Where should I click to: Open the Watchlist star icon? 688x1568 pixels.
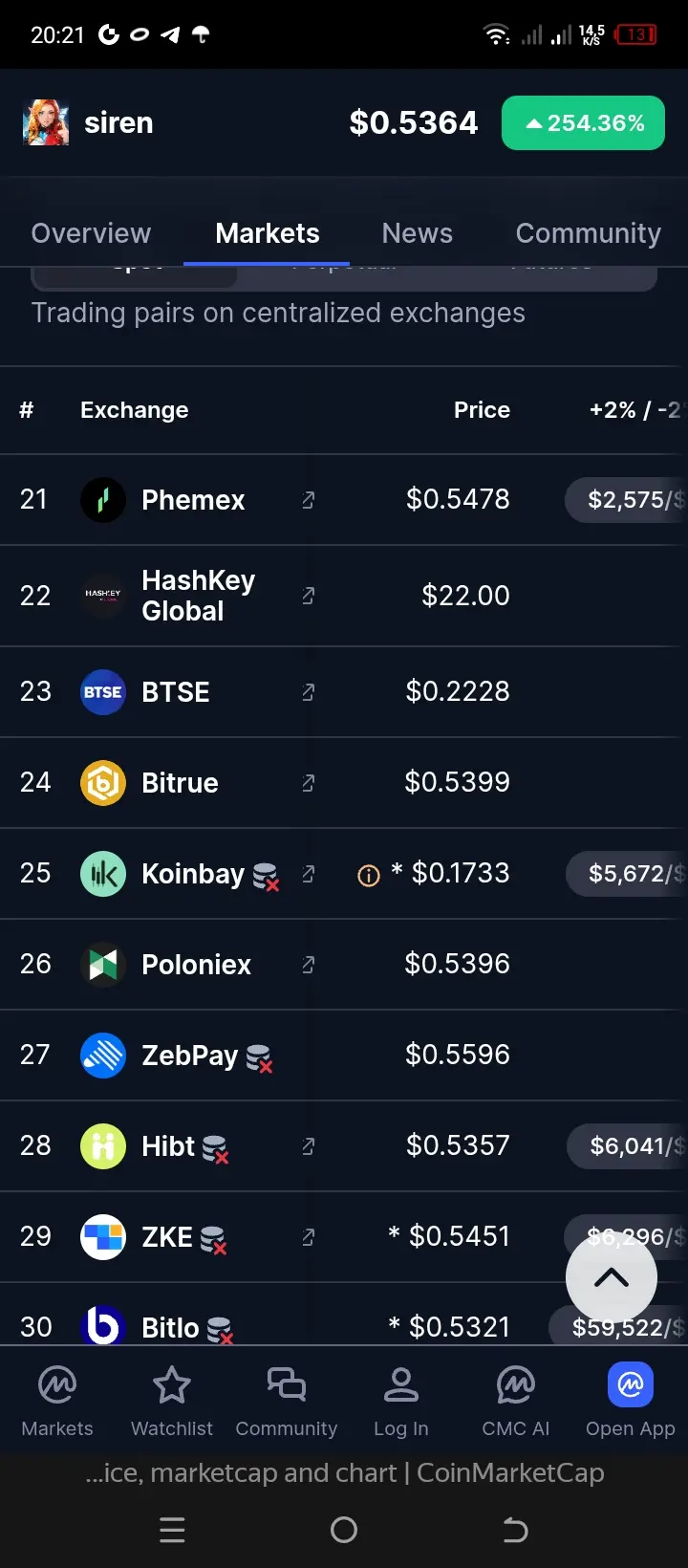(172, 1385)
